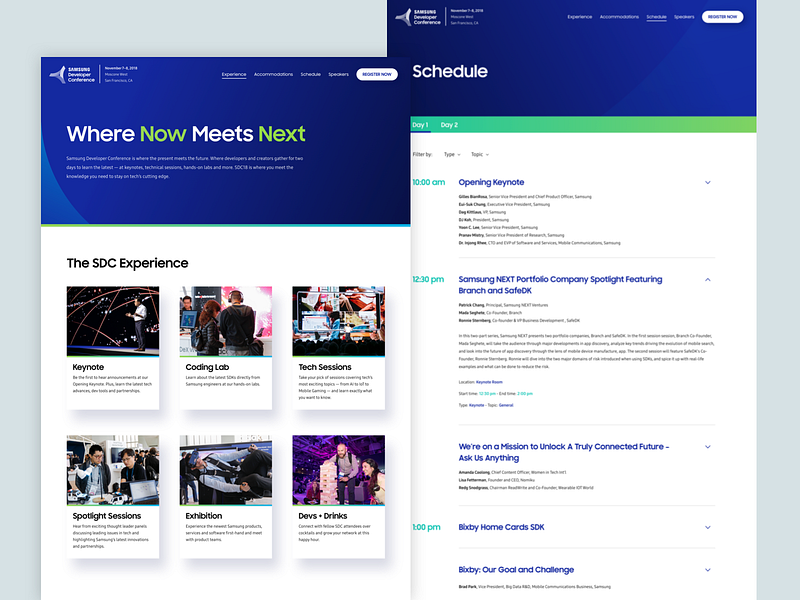800x600 pixels.
Task: Click Register Now button on Schedule page
Action: (722, 17)
